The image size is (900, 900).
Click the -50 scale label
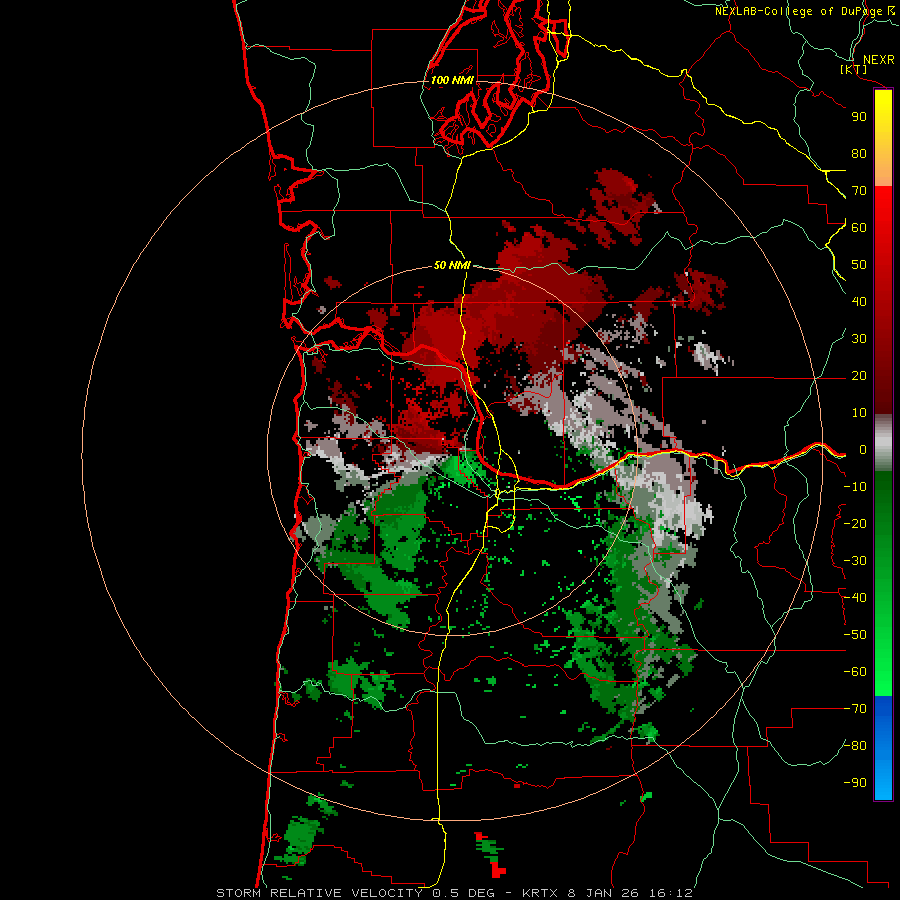point(855,635)
